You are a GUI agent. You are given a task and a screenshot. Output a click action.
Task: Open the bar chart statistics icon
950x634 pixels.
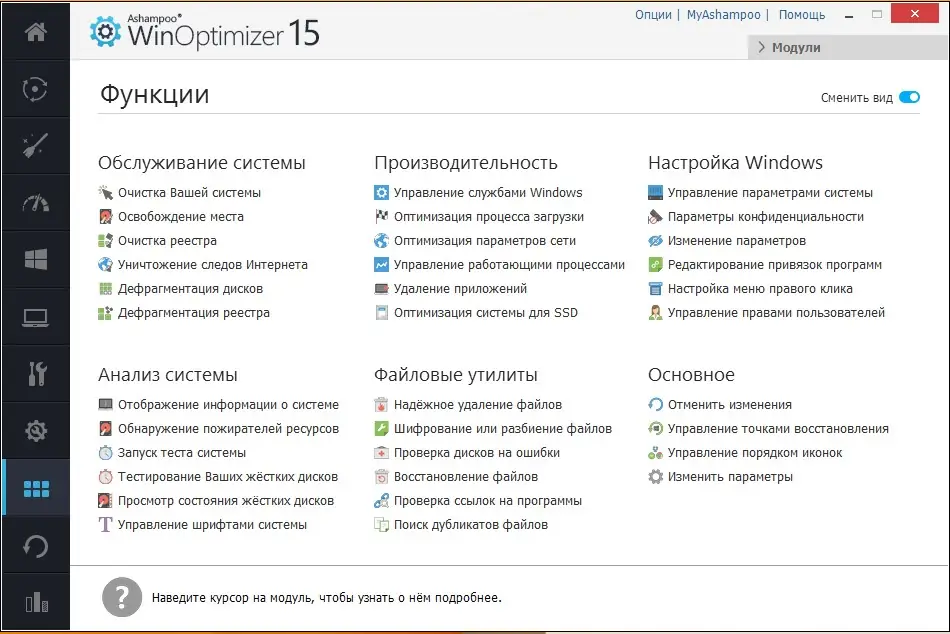point(35,601)
